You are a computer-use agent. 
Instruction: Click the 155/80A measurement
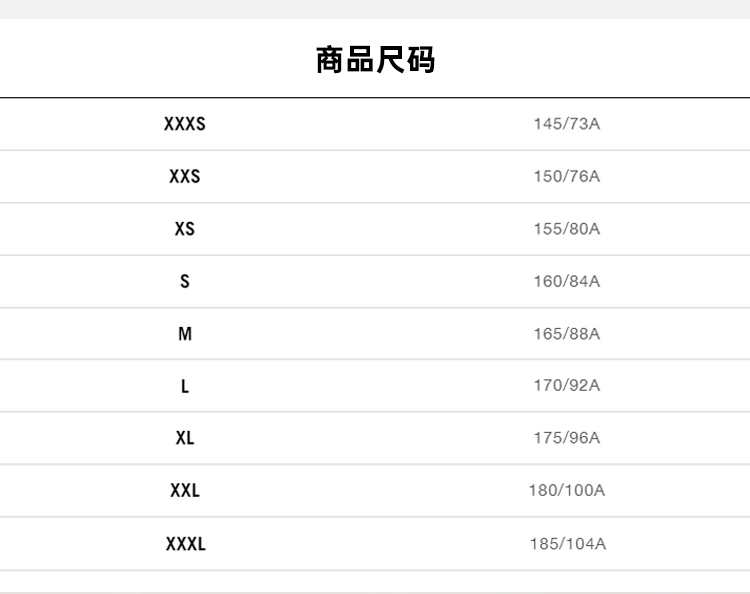(x=566, y=229)
